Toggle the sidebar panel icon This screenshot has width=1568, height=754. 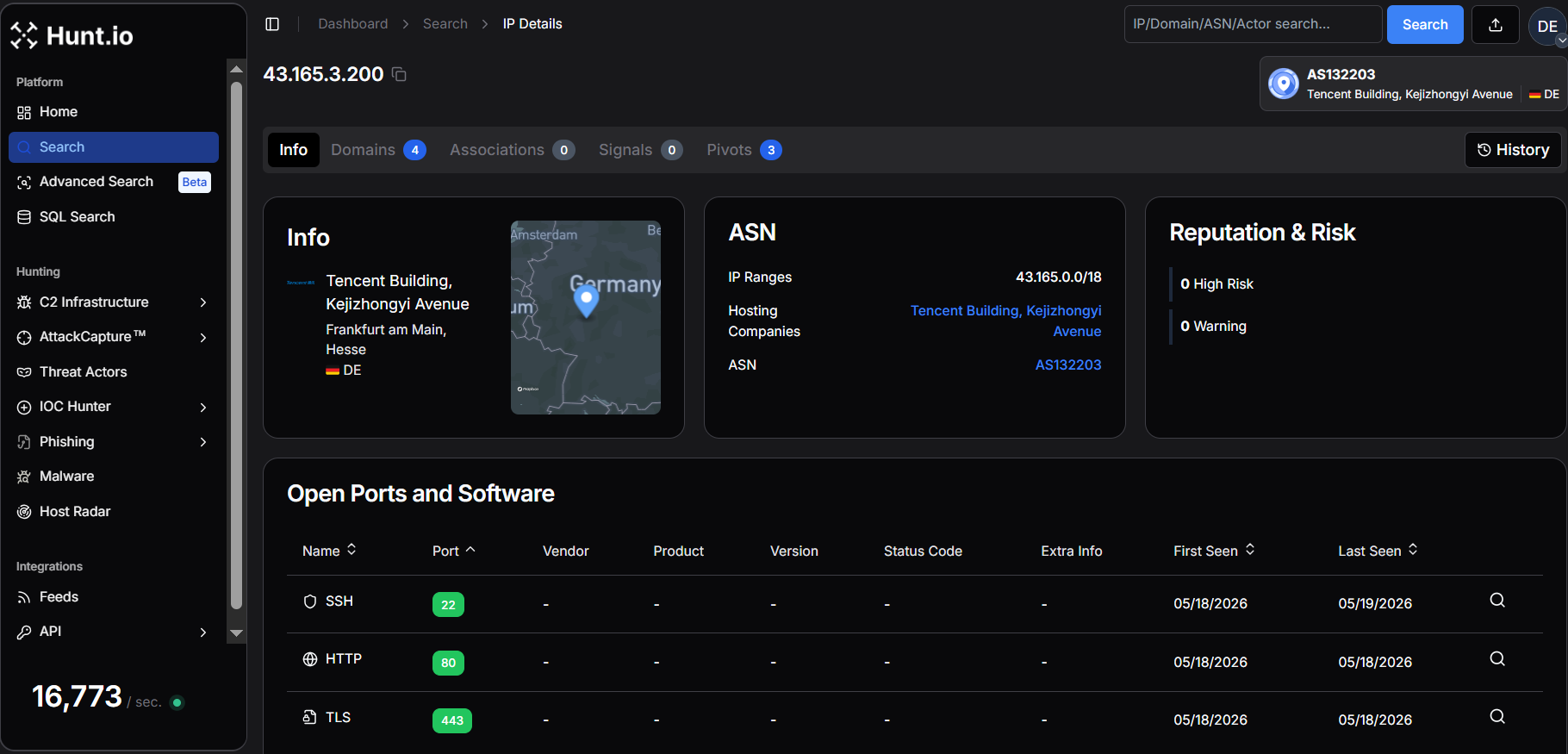tap(272, 24)
